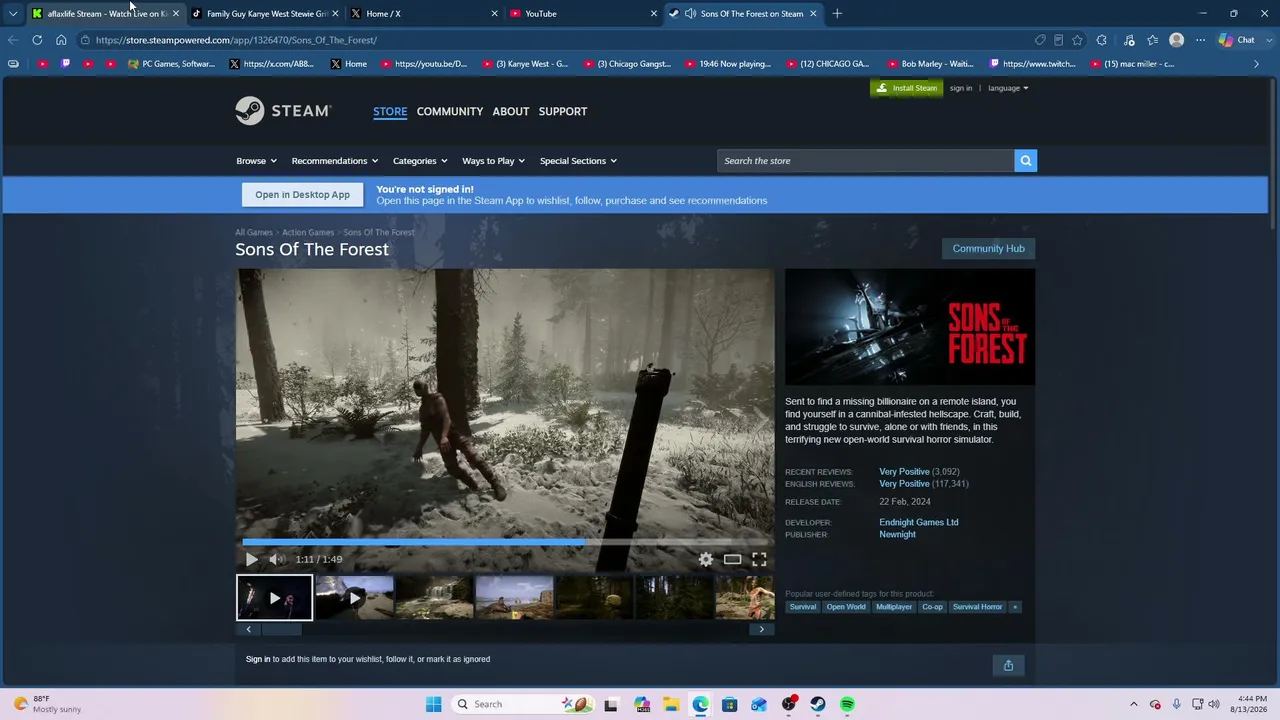Make the trailer video fullscreen
This screenshot has height=720, width=1280.
[759, 560]
